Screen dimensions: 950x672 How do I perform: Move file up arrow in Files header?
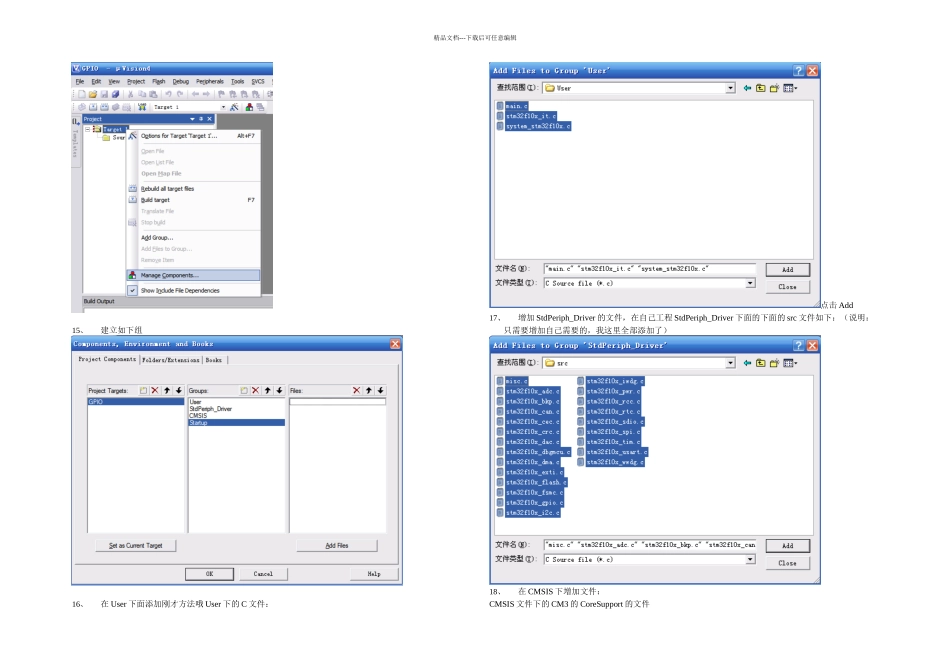click(369, 391)
